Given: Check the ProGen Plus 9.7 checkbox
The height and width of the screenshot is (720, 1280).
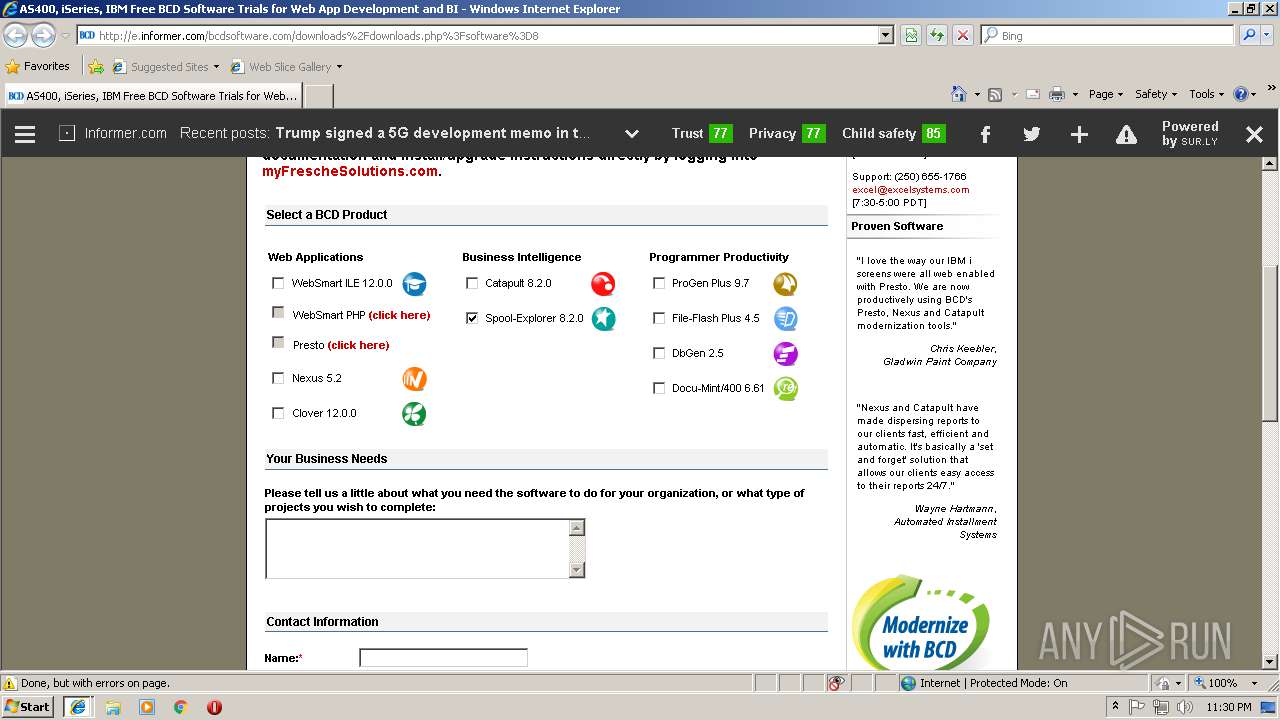Looking at the screenshot, I should click(659, 283).
